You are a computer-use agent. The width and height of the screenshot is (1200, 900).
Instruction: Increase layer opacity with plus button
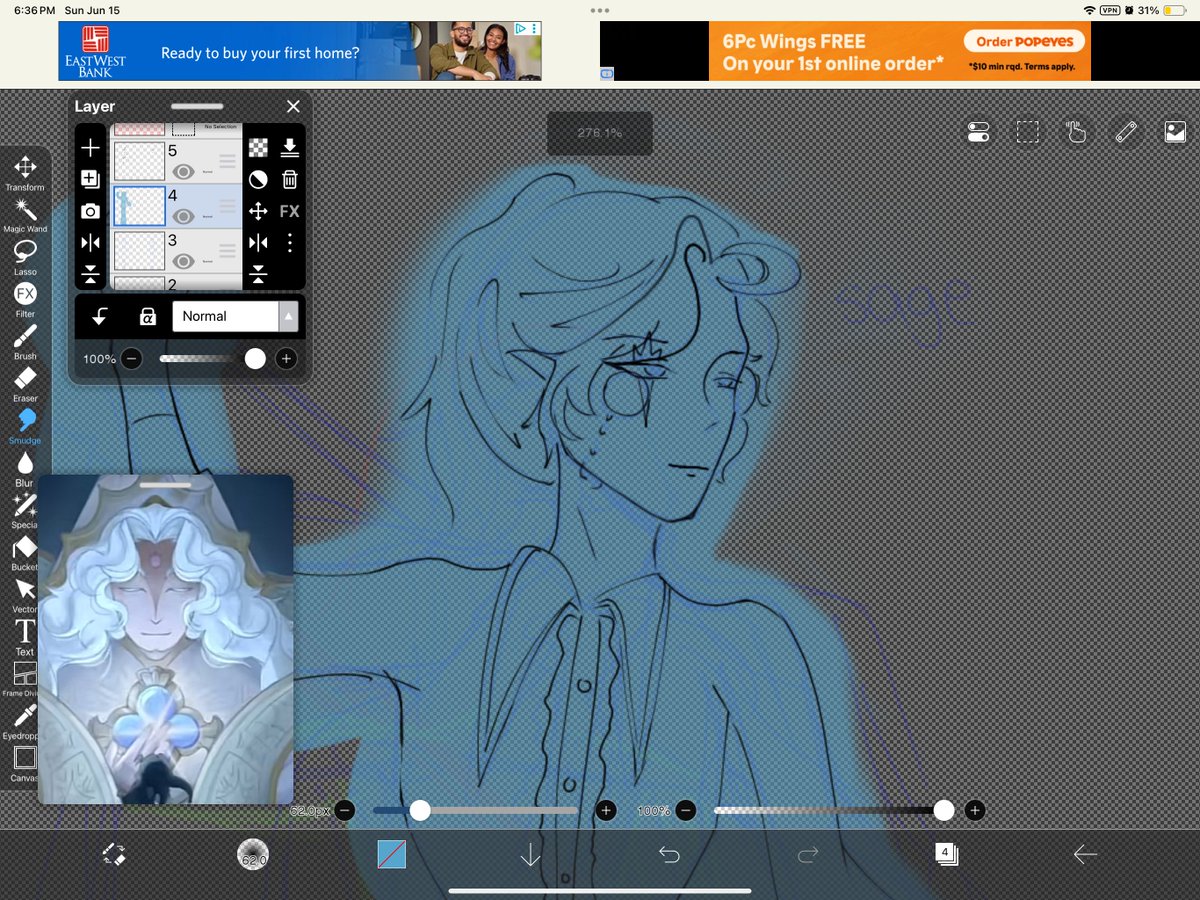pos(286,358)
